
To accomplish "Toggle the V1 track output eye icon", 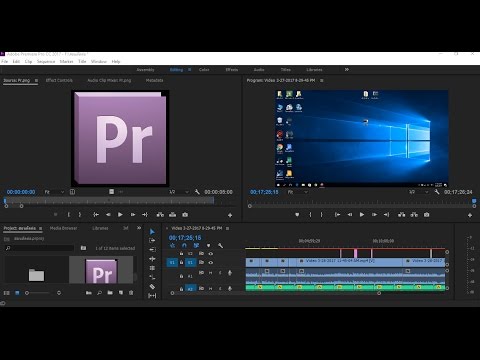I will pyautogui.click(x=210, y=262).
